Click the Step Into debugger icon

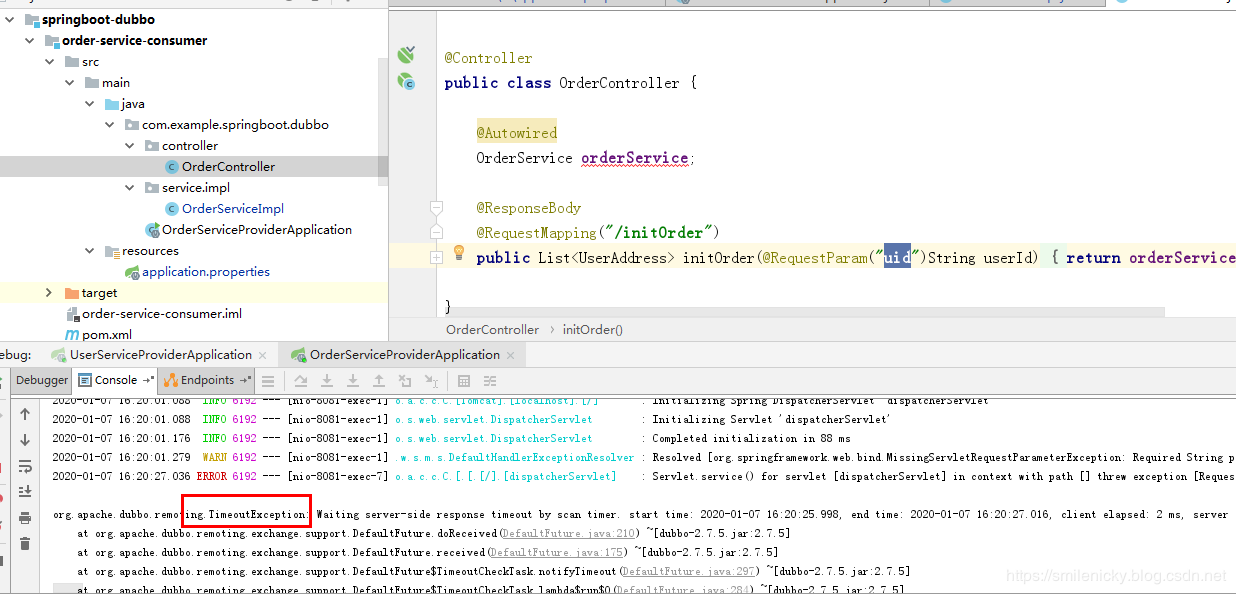point(327,381)
